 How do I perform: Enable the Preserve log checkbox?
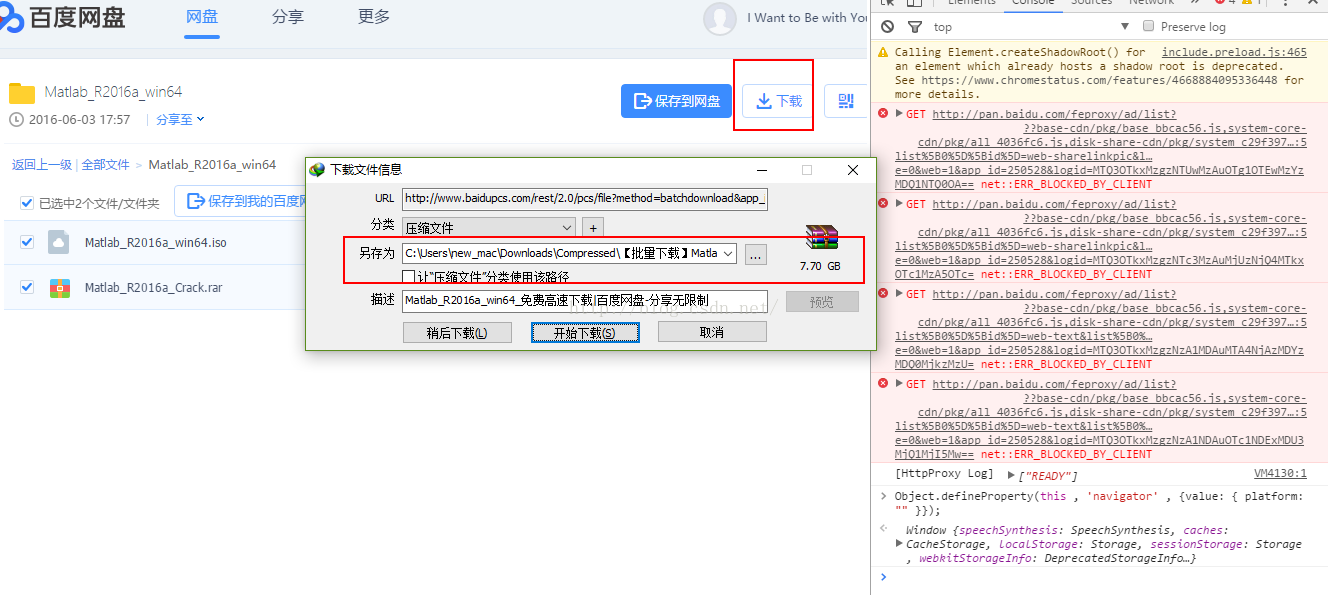(x=1148, y=26)
